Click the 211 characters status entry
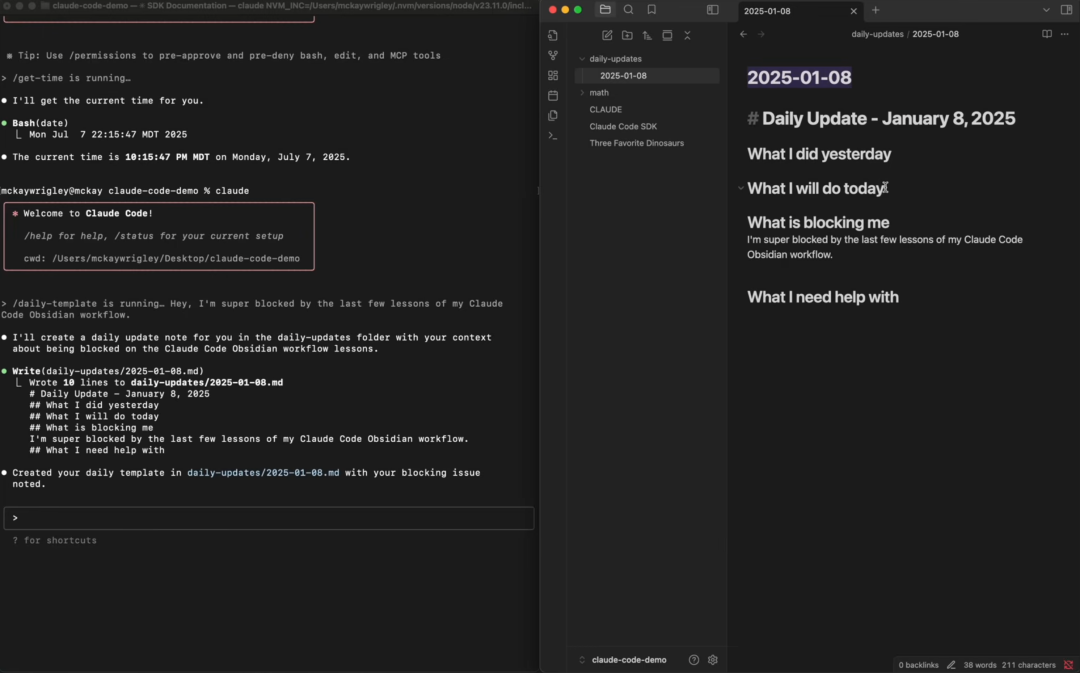The width and height of the screenshot is (1080, 673). click(x=1028, y=665)
